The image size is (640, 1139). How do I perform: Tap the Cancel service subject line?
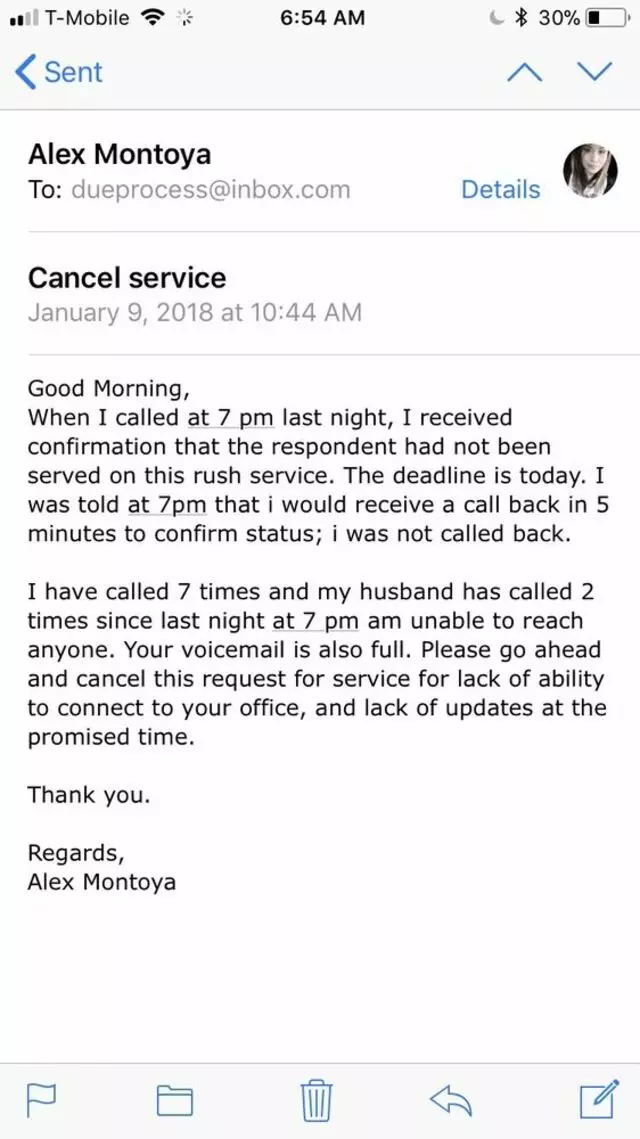[x=126, y=277]
